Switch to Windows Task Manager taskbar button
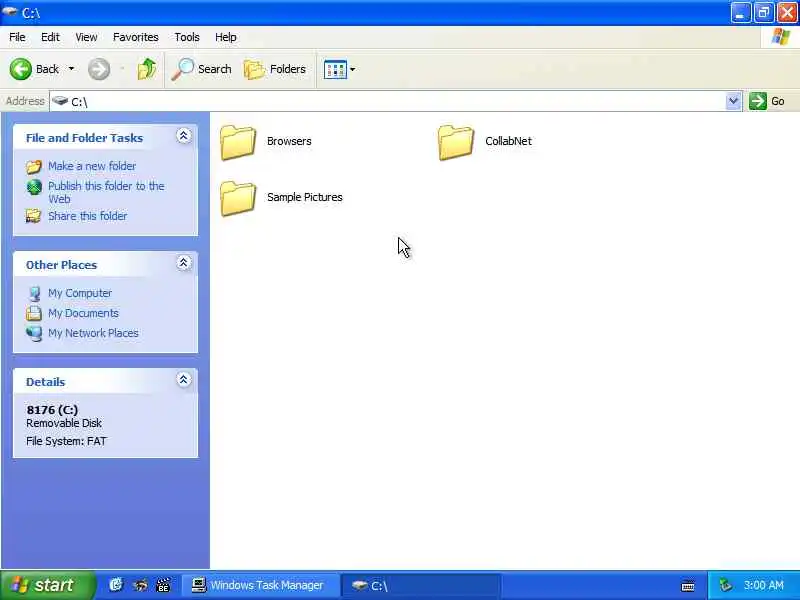Image resolution: width=800 pixels, height=600 pixels. [x=260, y=585]
